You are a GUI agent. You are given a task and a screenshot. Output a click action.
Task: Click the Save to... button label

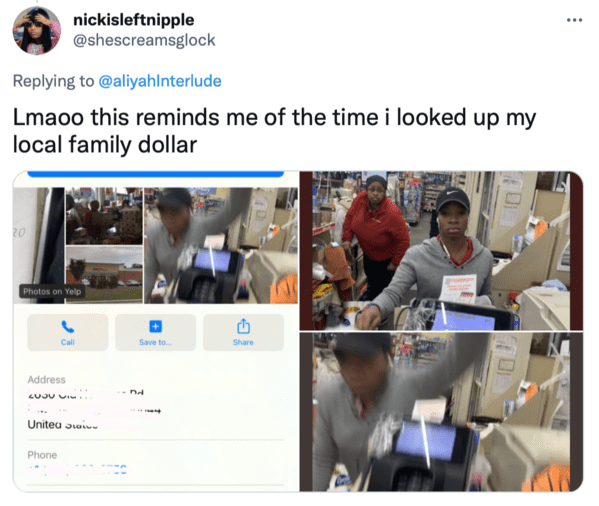coord(155,342)
